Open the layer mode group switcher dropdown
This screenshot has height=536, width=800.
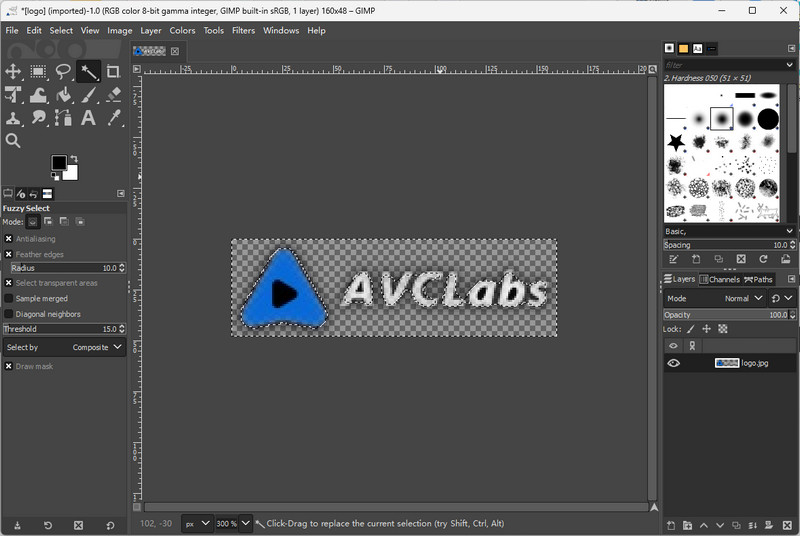[x=781, y=298]
